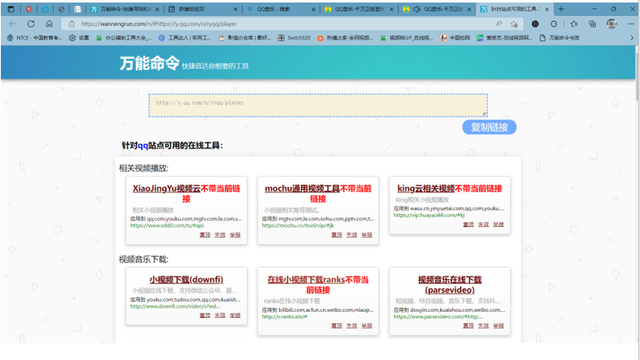Image resolution: width=640 pixels, height=360 pixels.
Task: Click the URL text area showing y.qq.com link
Action: click(318, 105)
